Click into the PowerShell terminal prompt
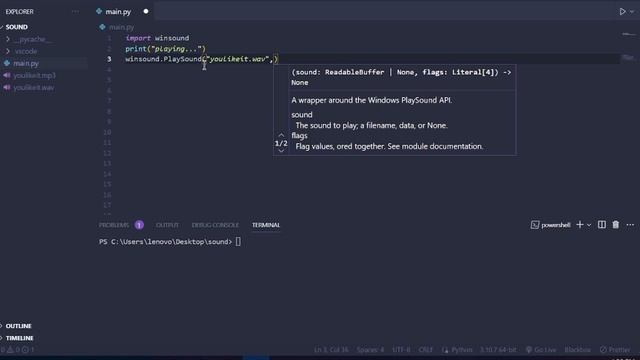The width and height of the screenshot is (640, 360). point(238,242)
